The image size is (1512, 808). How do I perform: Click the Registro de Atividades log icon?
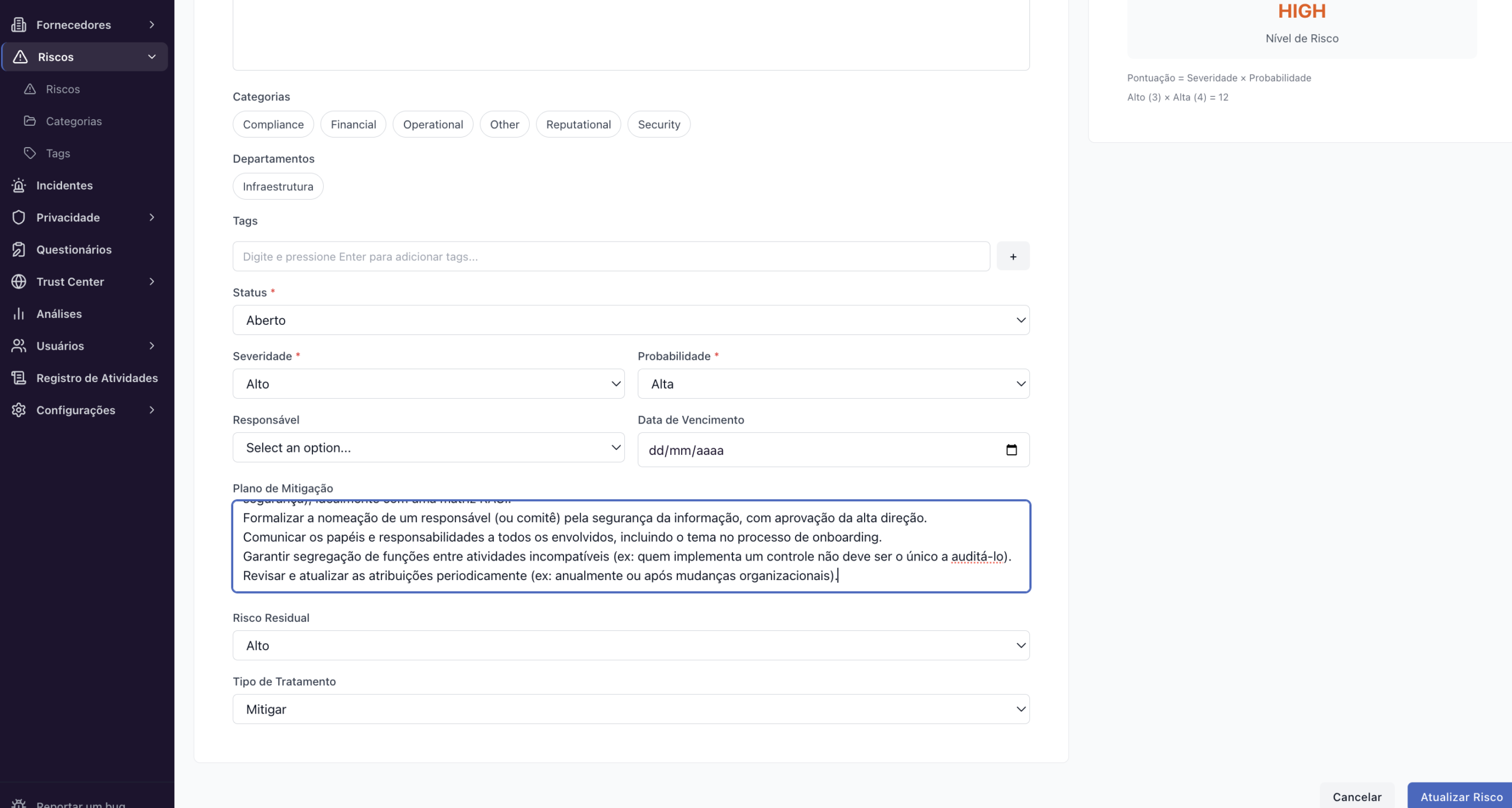(19, 378)
